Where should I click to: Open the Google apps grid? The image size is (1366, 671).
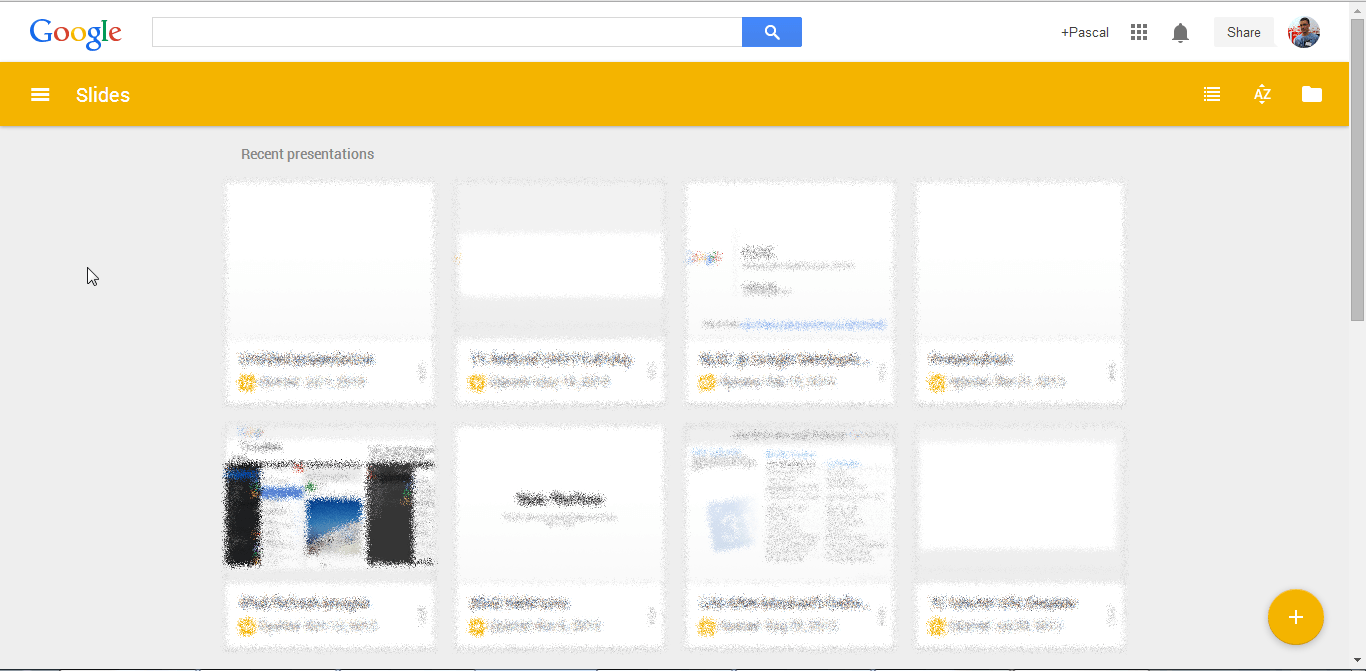(1138, 33)
